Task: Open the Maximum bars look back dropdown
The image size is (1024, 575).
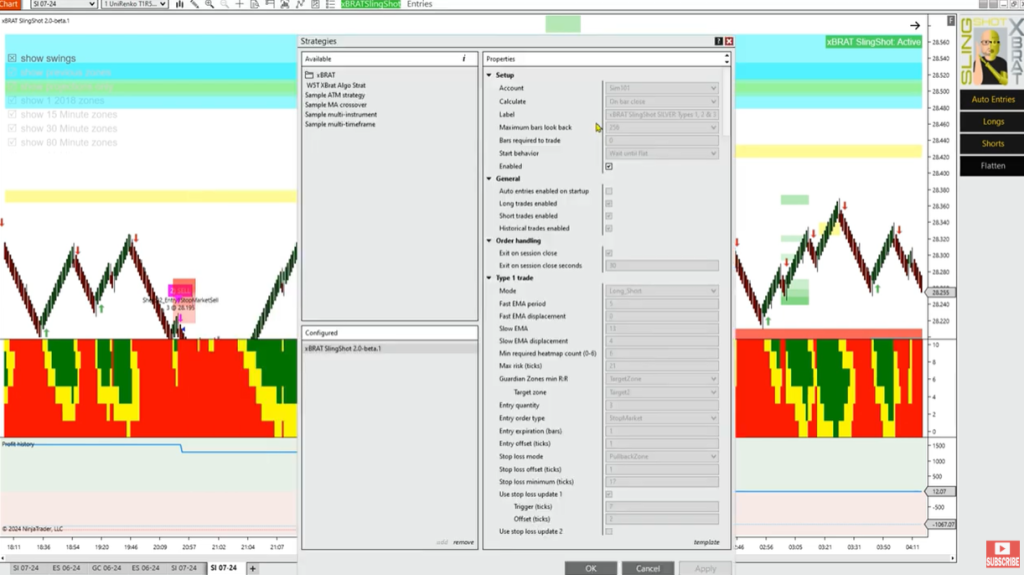Action: (662, 127)
